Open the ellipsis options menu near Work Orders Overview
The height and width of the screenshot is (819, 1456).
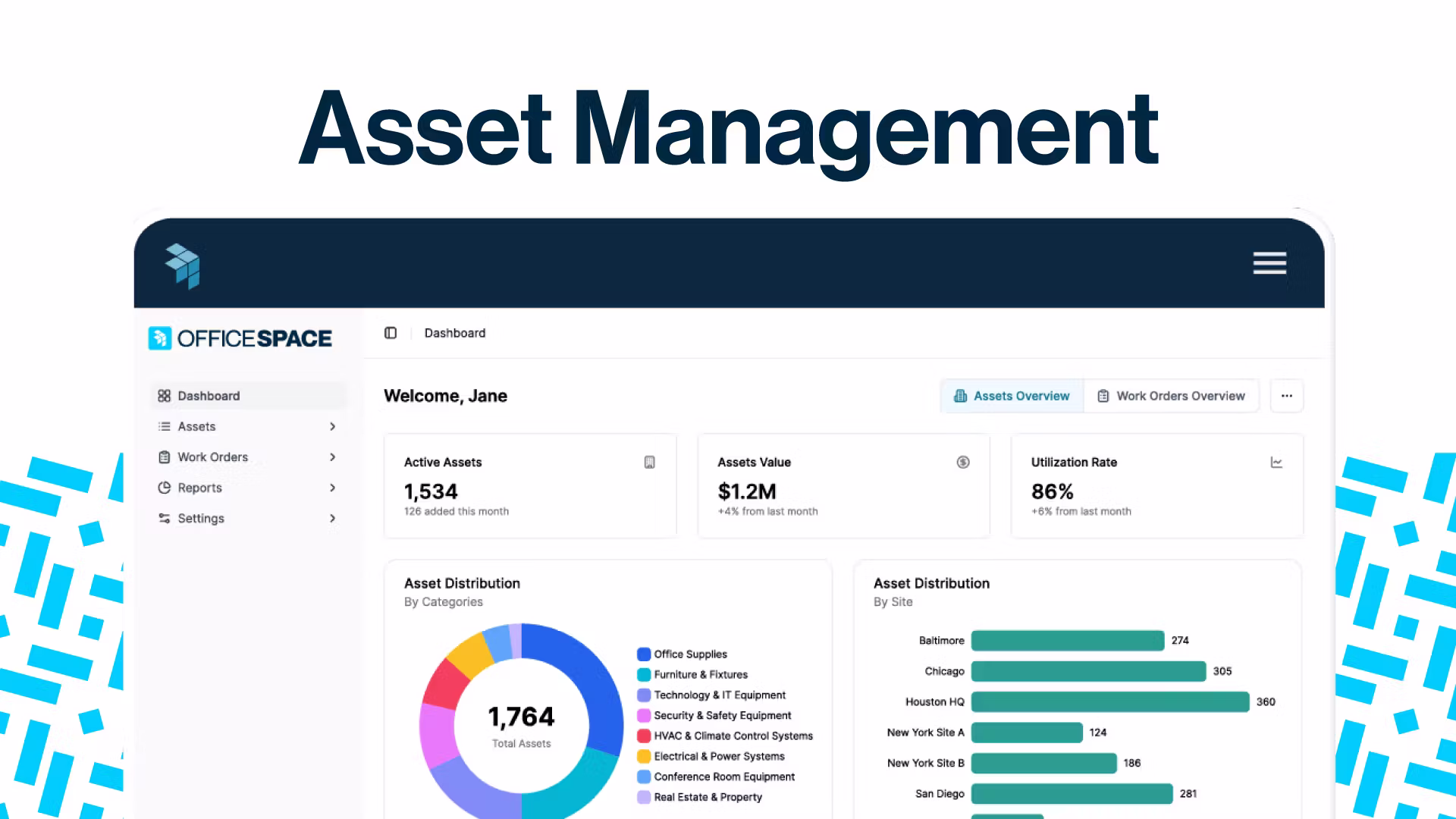[1286, 395]
